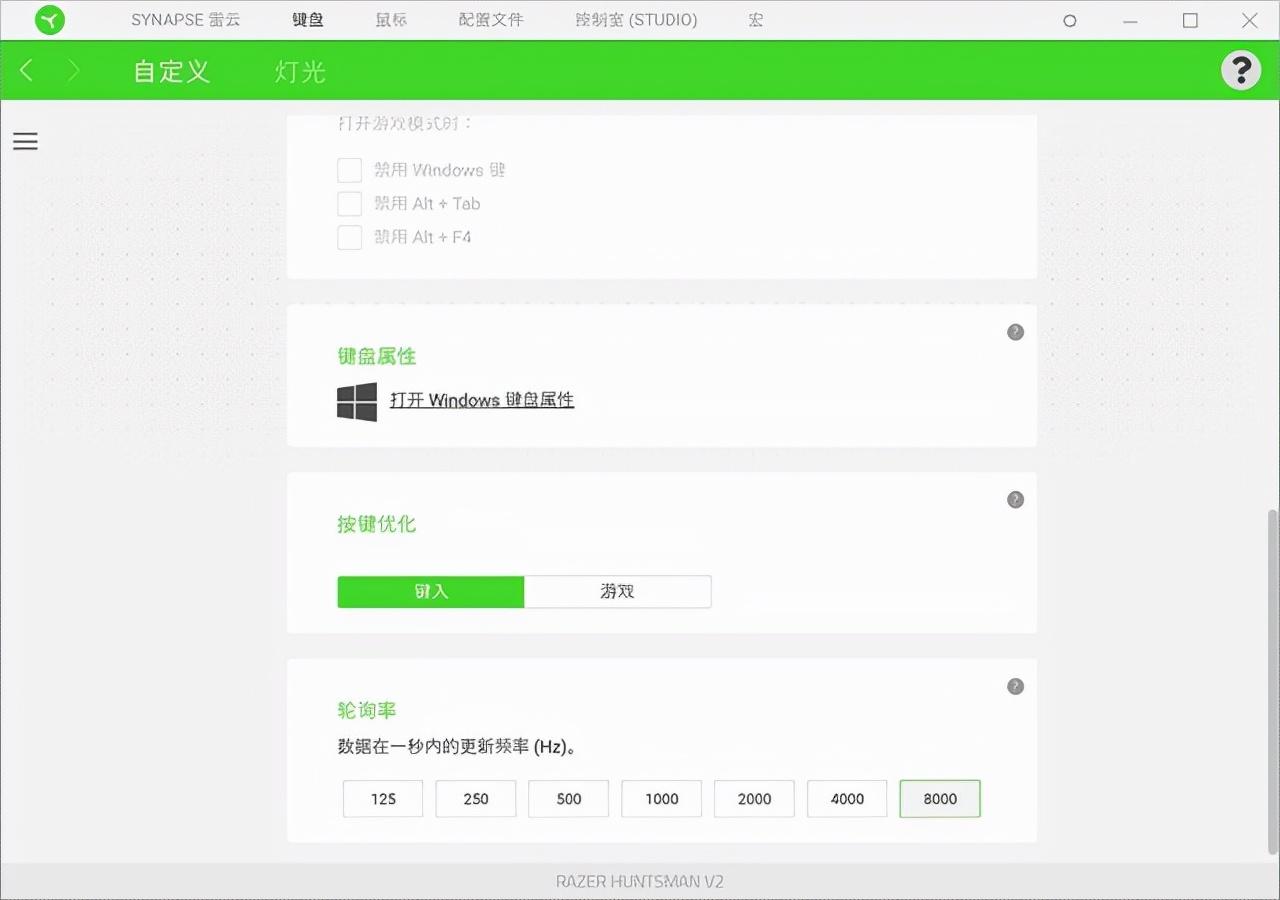Switch to the 键盘 tab
1280x900 pixels.
pos(309,20)
